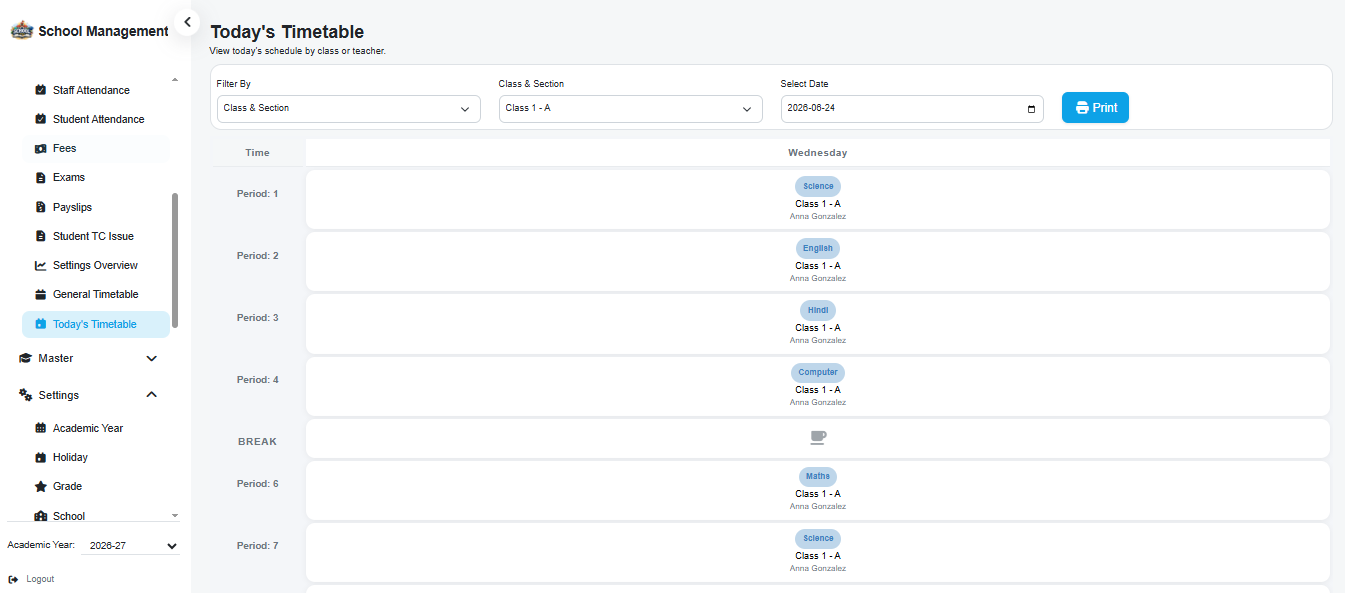1345x593 pixels.
Task: Click the Payslips invoice icon
Action: point(41,207)
